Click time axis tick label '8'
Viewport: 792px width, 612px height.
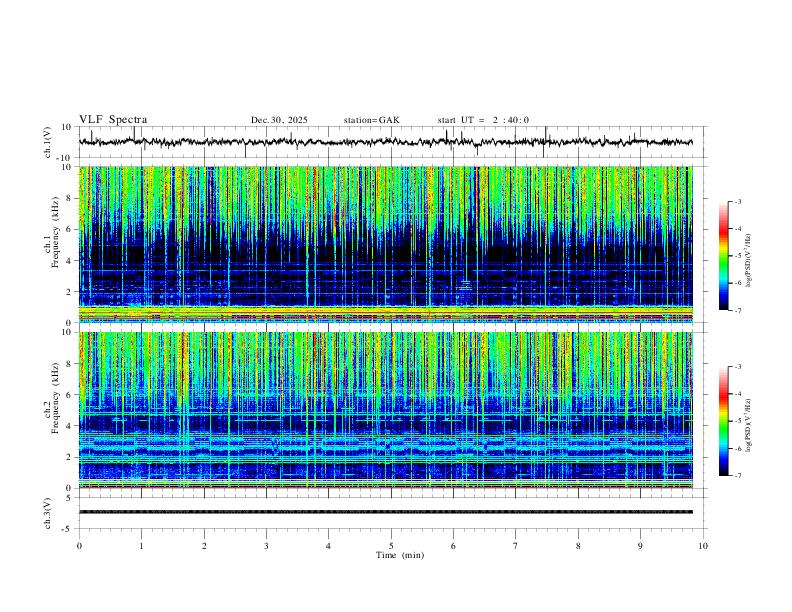tap(578, 546)
